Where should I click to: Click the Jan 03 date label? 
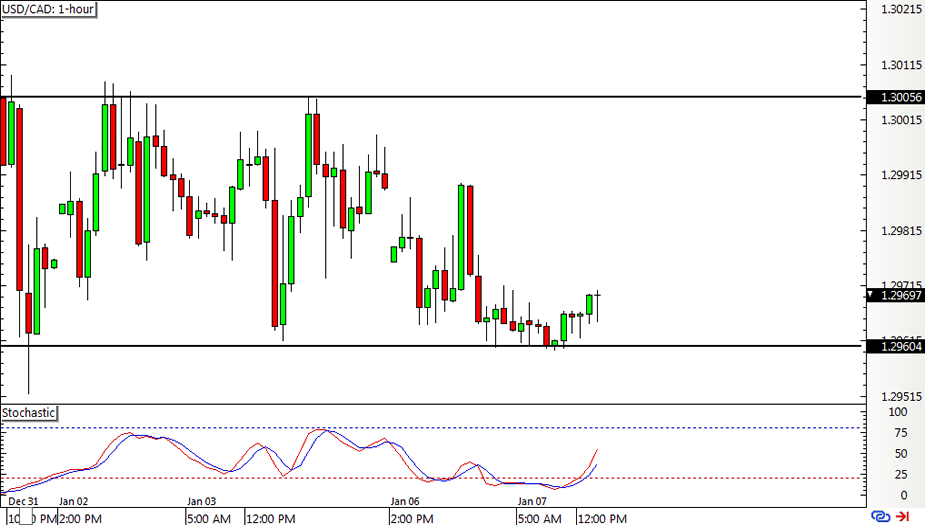[202, 501]
